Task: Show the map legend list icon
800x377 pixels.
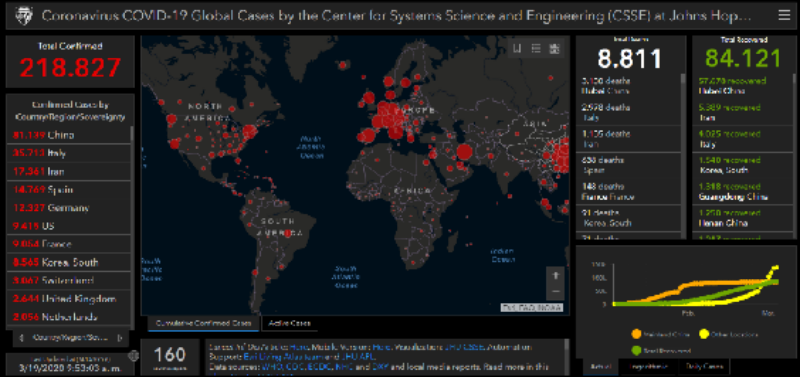Action: [536, 48]
